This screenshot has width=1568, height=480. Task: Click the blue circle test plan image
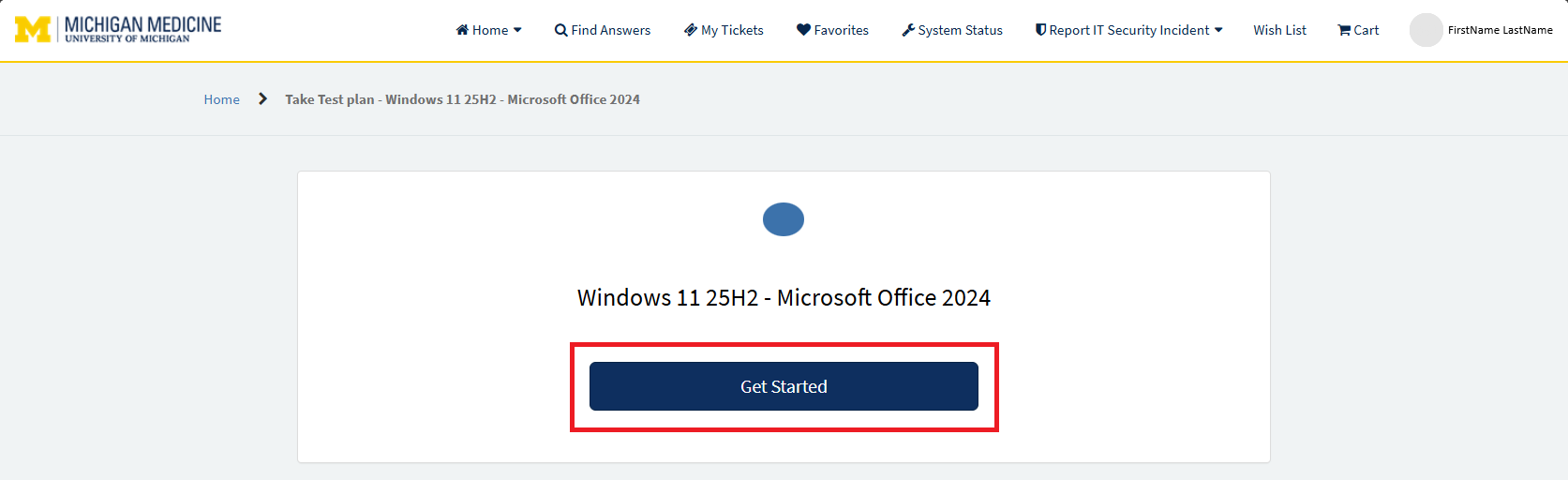[784, 219]
